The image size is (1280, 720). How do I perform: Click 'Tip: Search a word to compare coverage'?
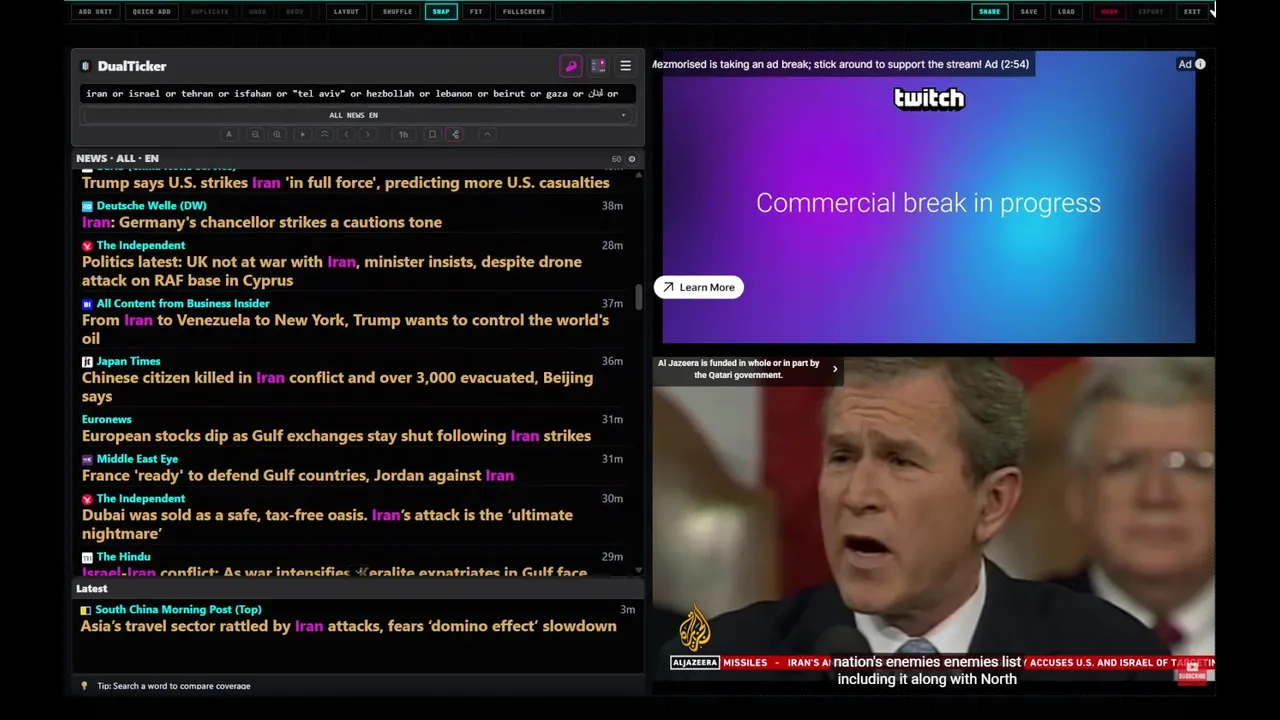(x=174, y=686)
